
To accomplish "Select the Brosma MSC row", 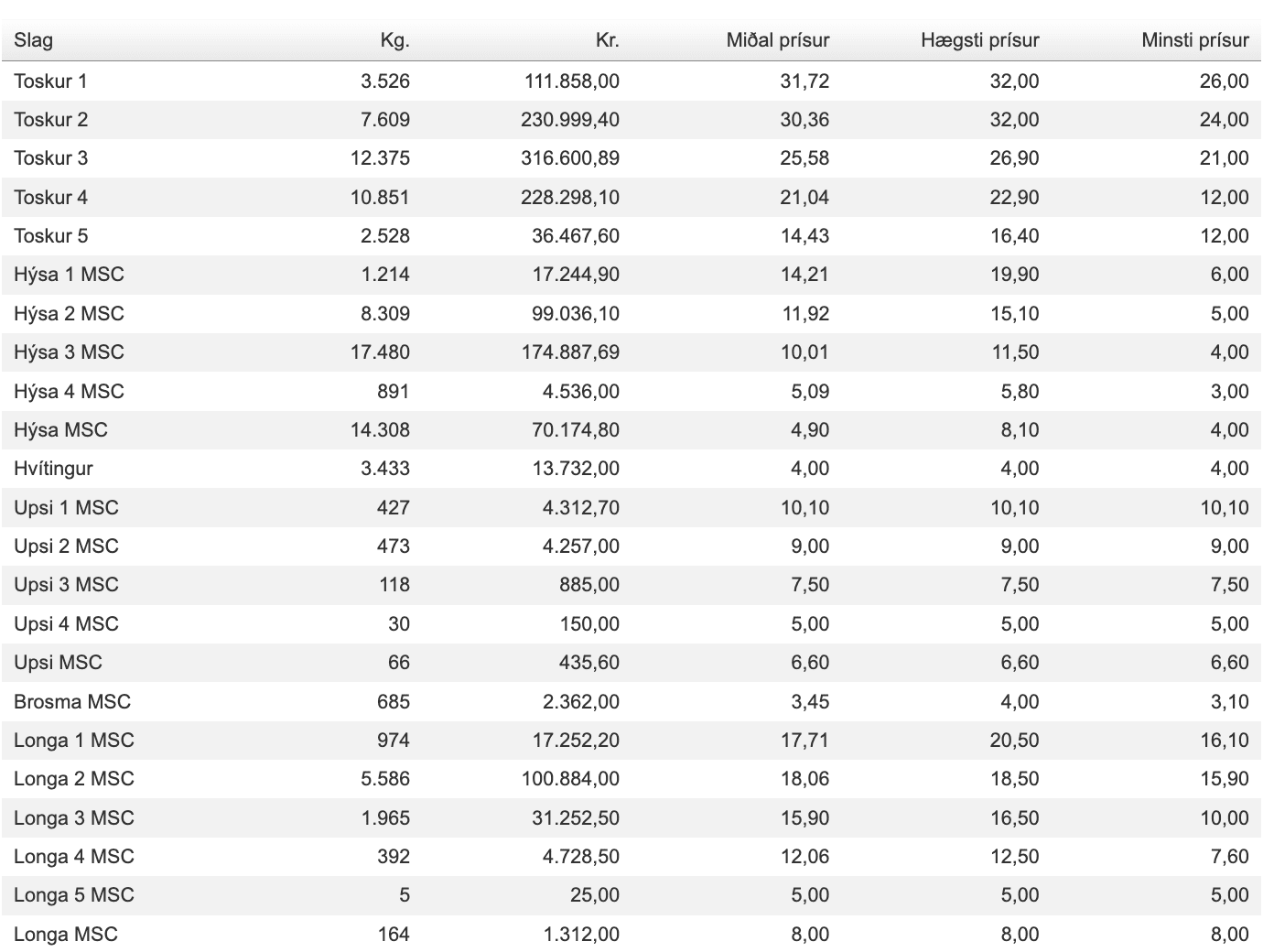I will click(632, 702).
